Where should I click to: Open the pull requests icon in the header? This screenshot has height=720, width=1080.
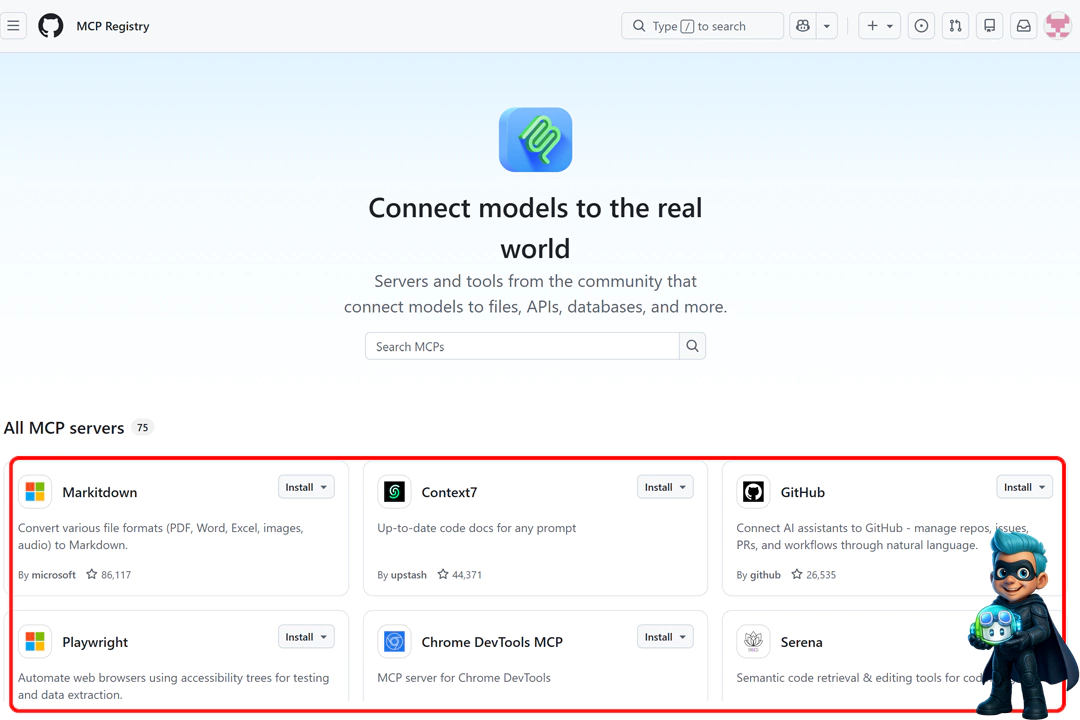955,25
